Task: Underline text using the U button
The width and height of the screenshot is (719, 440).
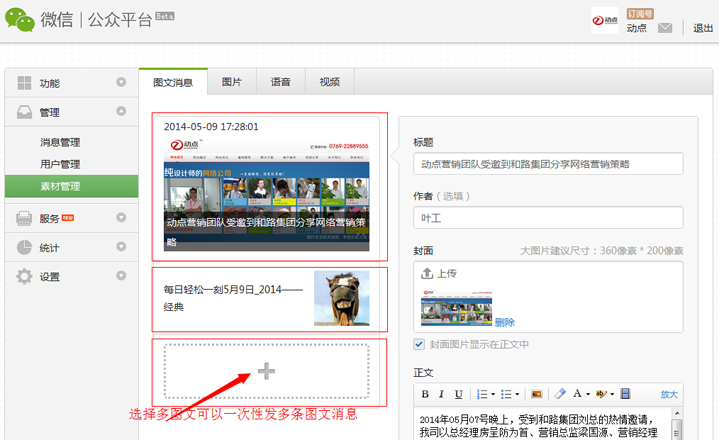Action: (458, 394)
